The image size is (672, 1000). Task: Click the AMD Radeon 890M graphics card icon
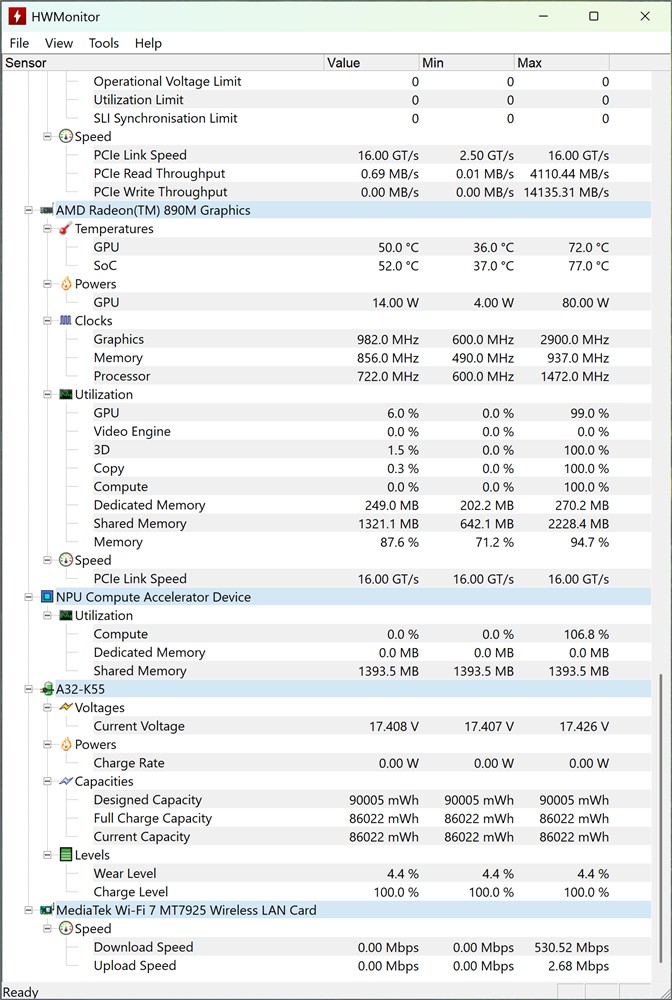point(46,210)
